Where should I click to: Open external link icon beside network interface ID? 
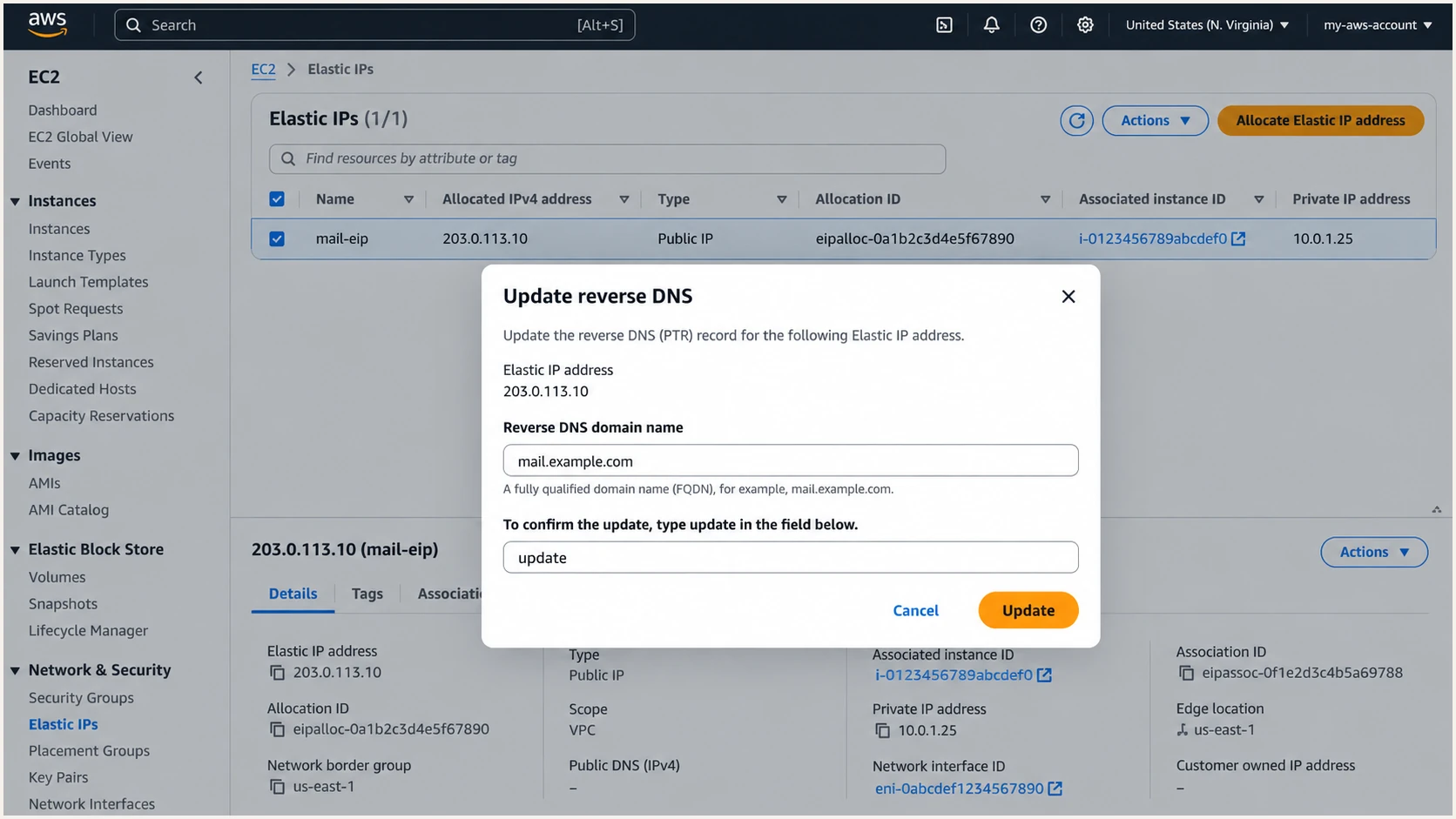[x=1055, y=789]
